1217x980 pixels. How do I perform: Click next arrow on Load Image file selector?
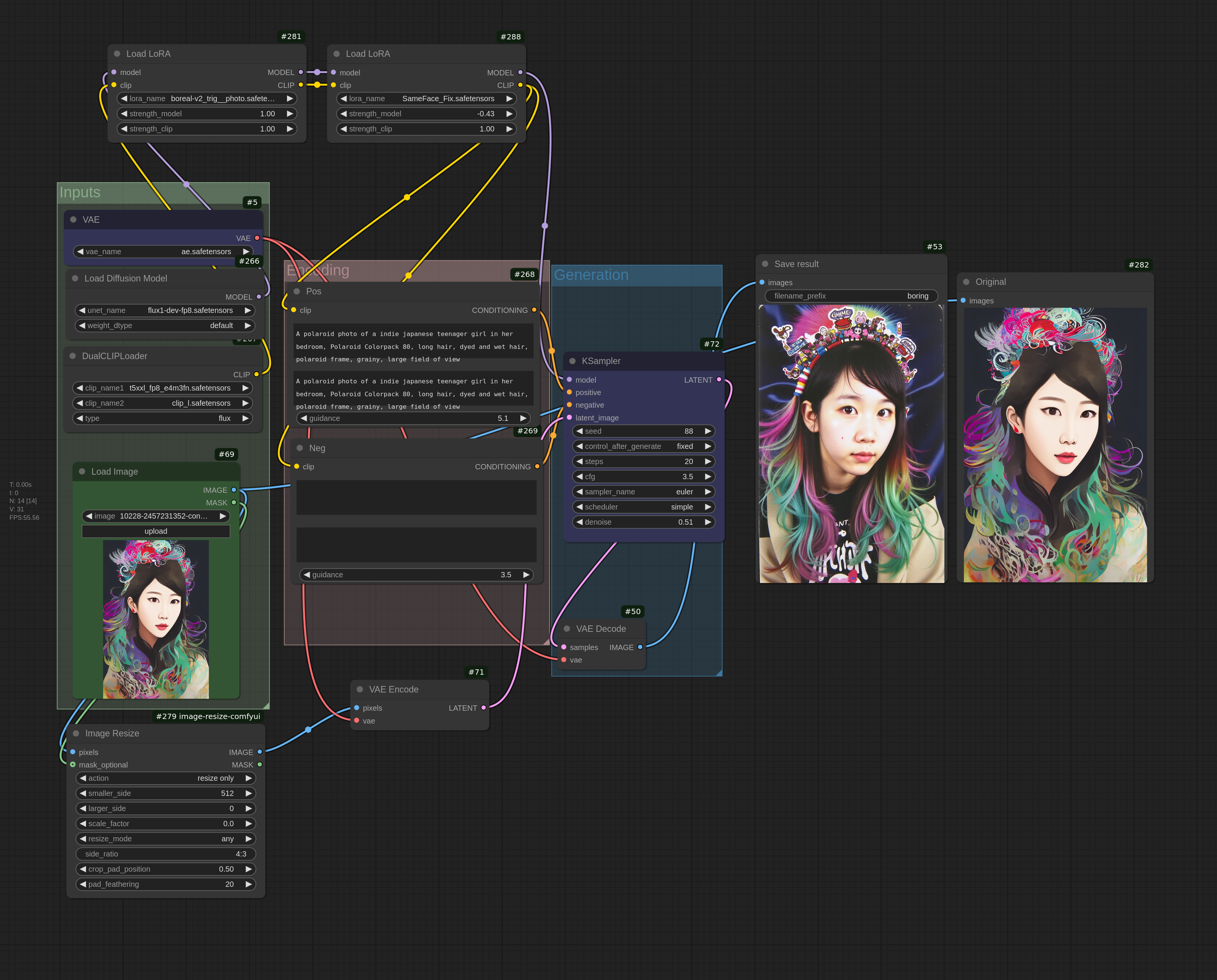(222, 516)
